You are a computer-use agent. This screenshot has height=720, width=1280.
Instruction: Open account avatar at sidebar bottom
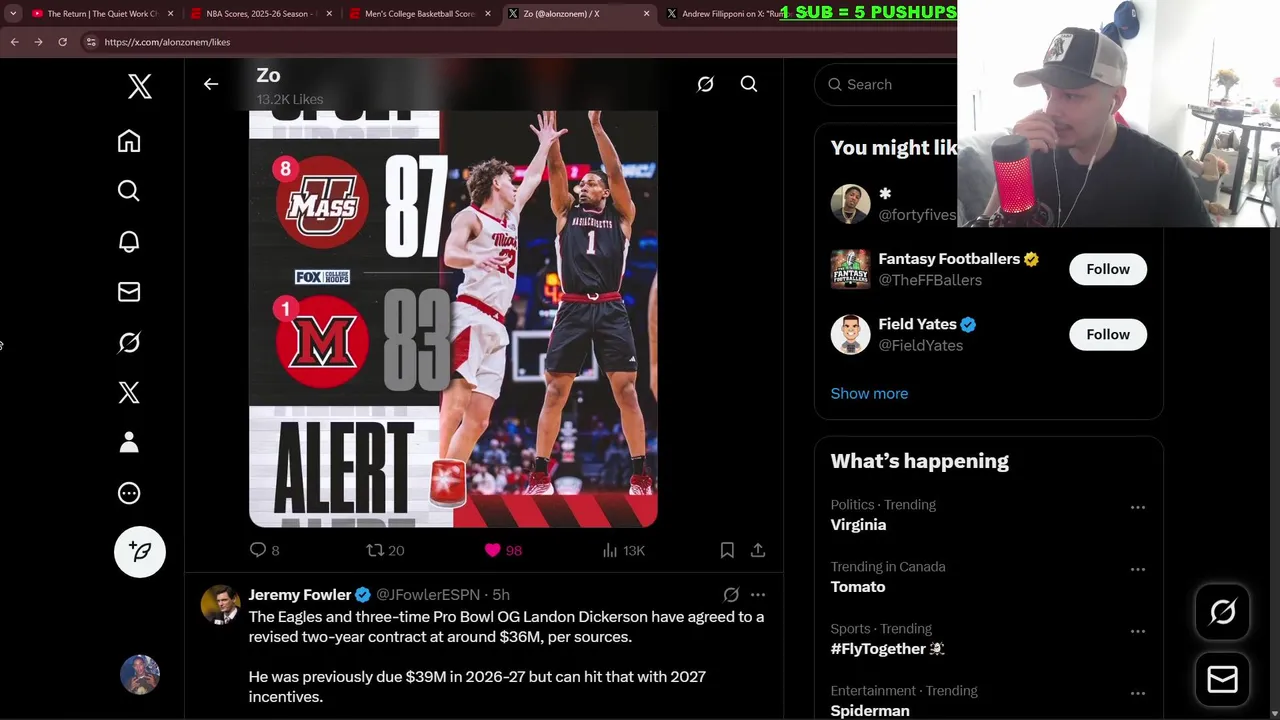[x=140, y=675]
